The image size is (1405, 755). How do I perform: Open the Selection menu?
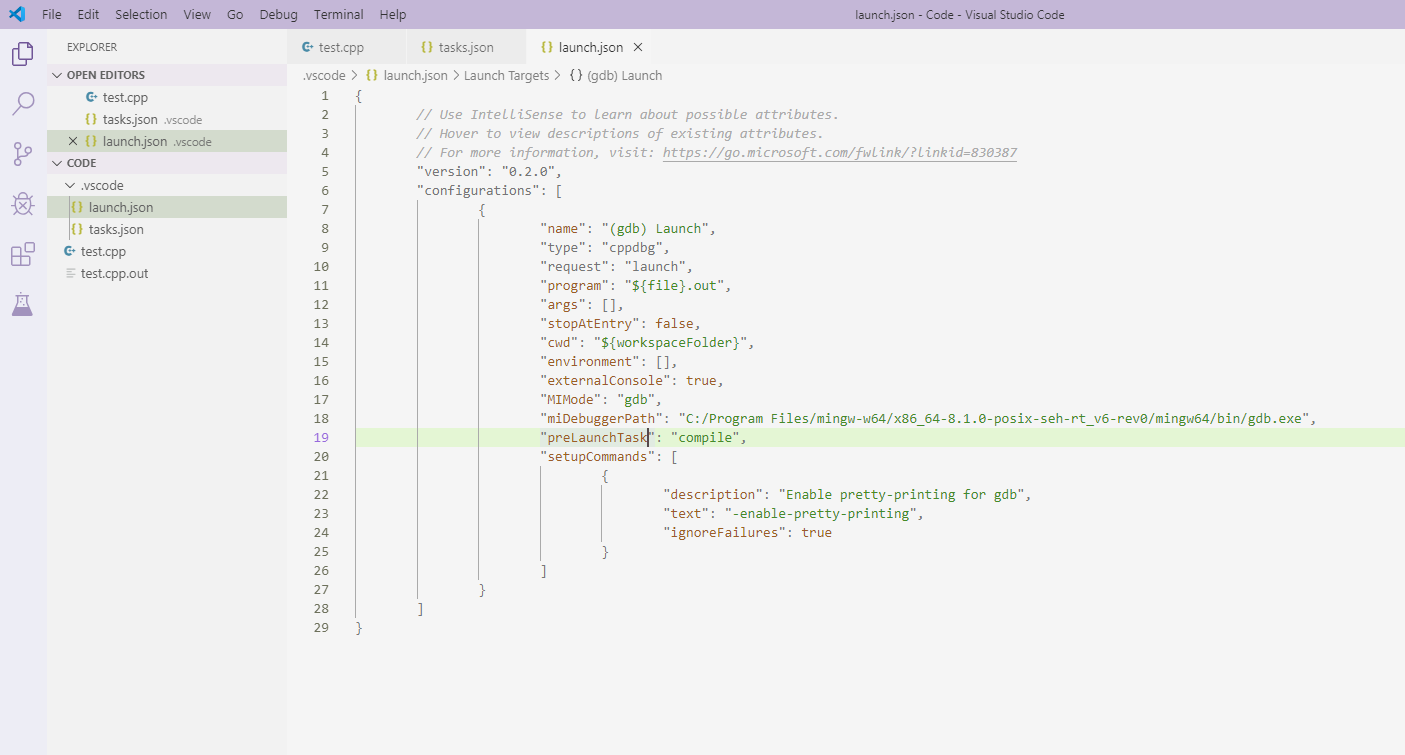click(141, 15)
